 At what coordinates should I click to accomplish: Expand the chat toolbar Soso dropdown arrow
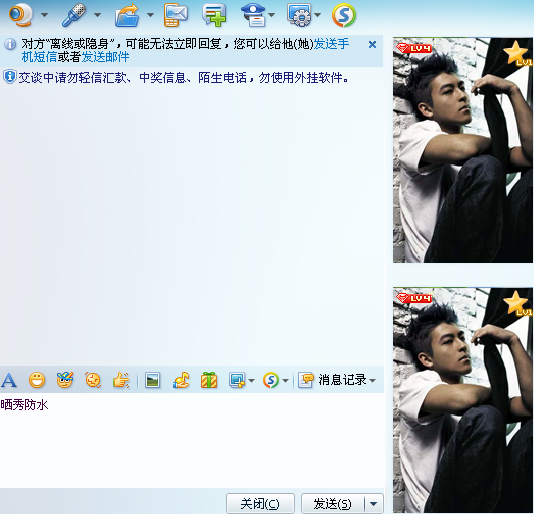click(x=285, y=380)
